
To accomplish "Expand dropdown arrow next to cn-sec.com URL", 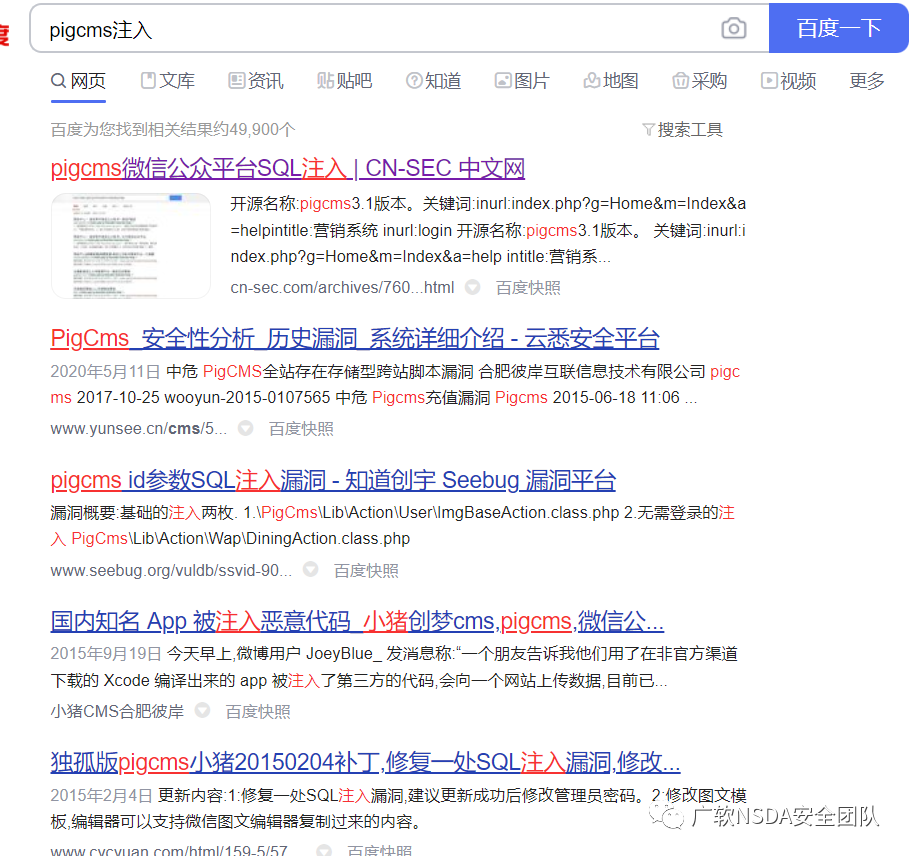I will (473, 287).
